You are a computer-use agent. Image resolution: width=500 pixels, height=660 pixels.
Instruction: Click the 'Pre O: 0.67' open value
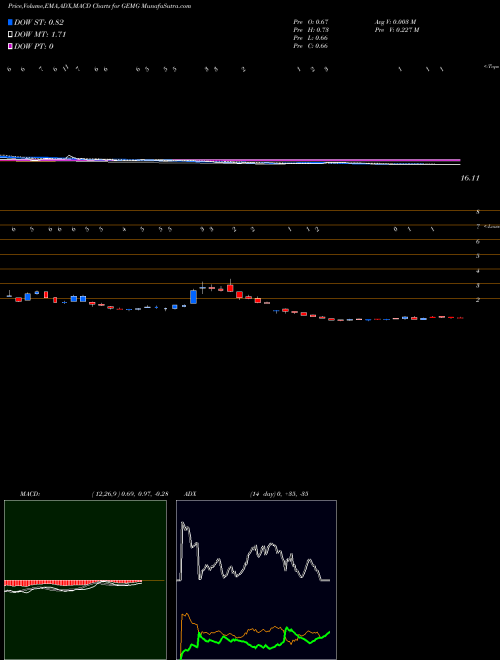point(311,22)
